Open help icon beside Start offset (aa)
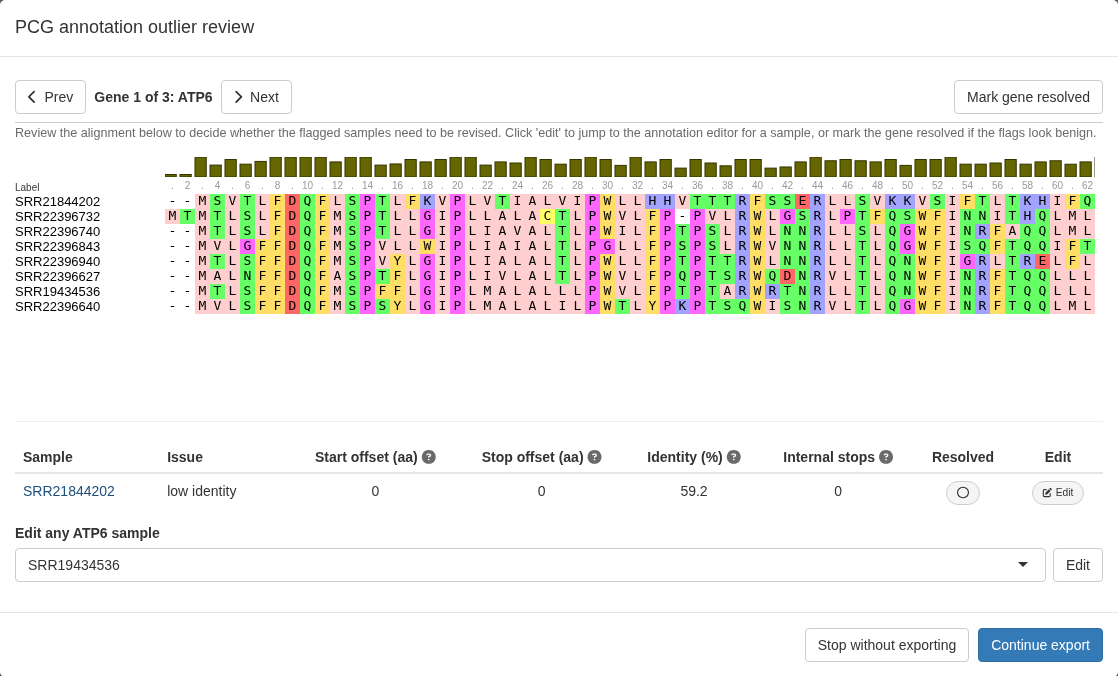This screenshot has width=1118, height=676. 429,457
